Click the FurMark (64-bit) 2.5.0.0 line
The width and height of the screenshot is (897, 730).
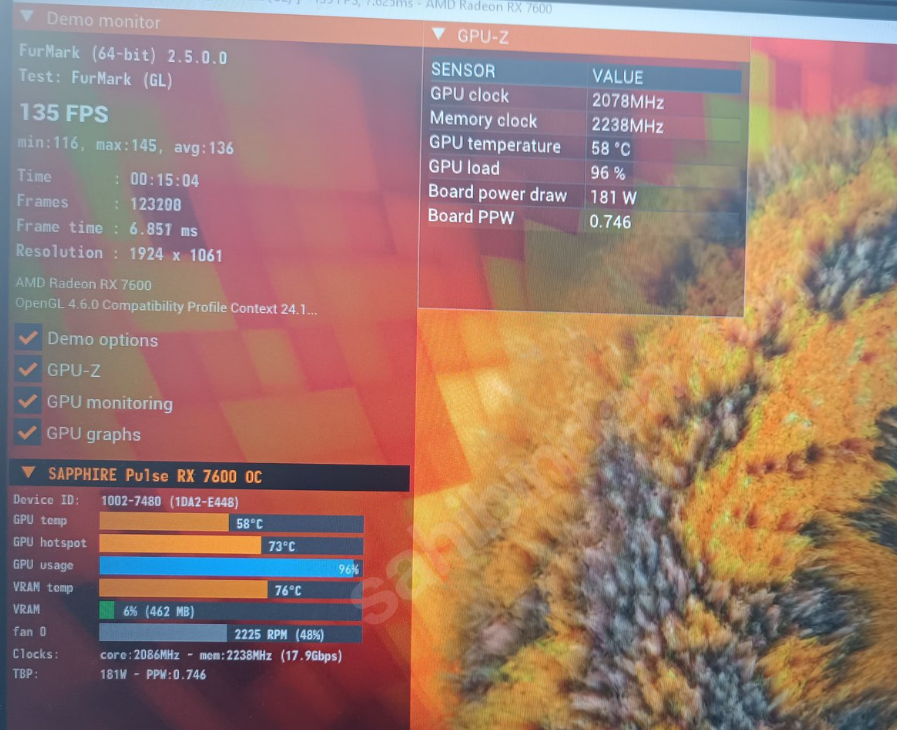(123, 54)
